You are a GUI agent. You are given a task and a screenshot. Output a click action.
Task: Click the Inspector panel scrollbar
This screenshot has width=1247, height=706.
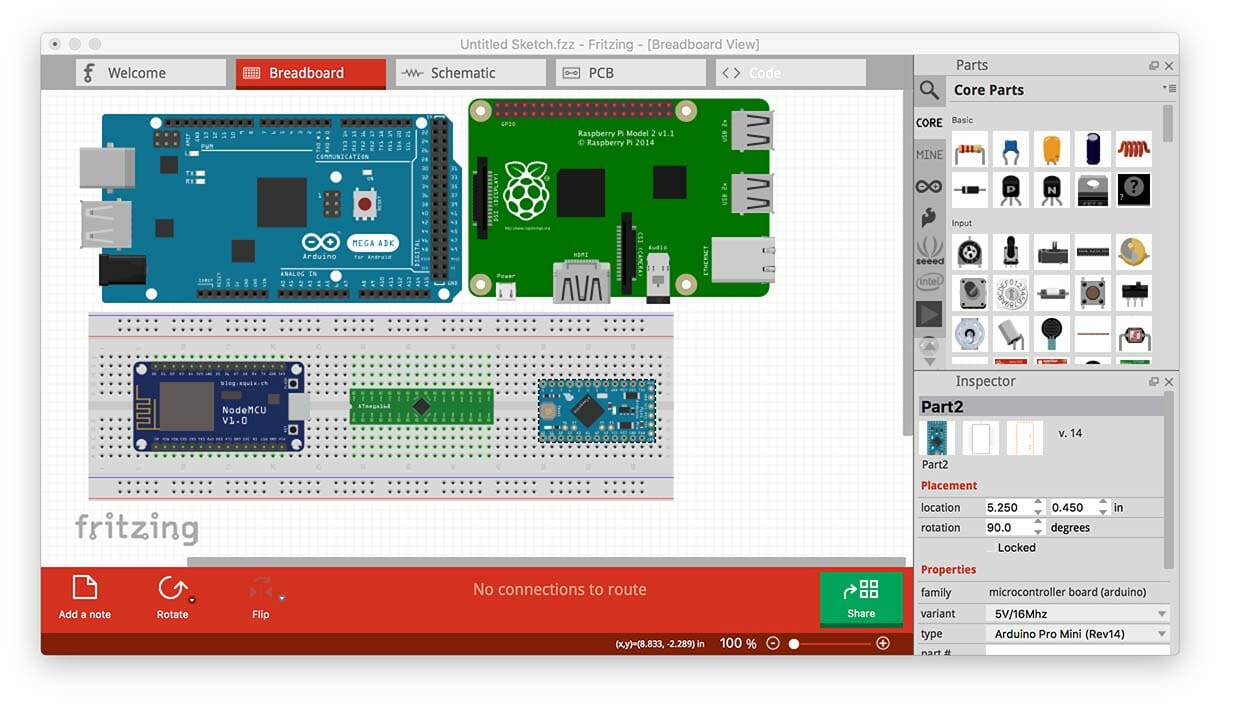point(1167,480)
